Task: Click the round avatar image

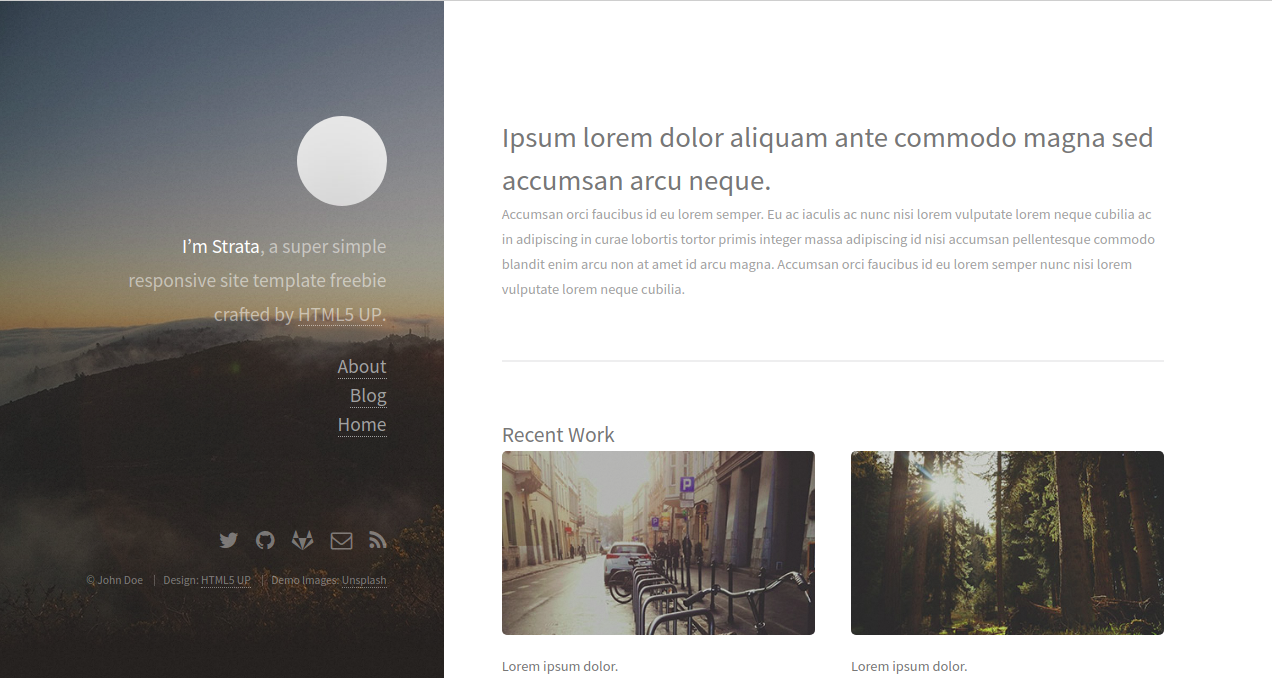Action: tap(342, 161)
